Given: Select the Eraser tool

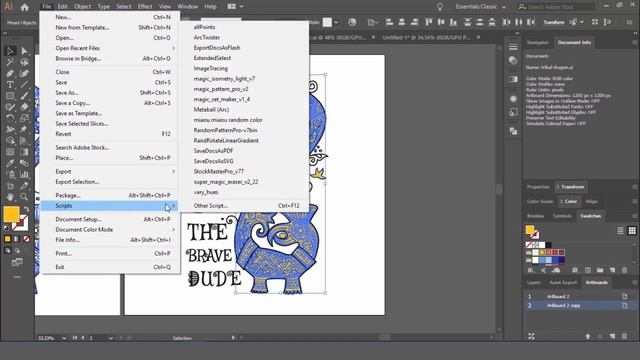Looking at the screenshot, I should [24, 107].
